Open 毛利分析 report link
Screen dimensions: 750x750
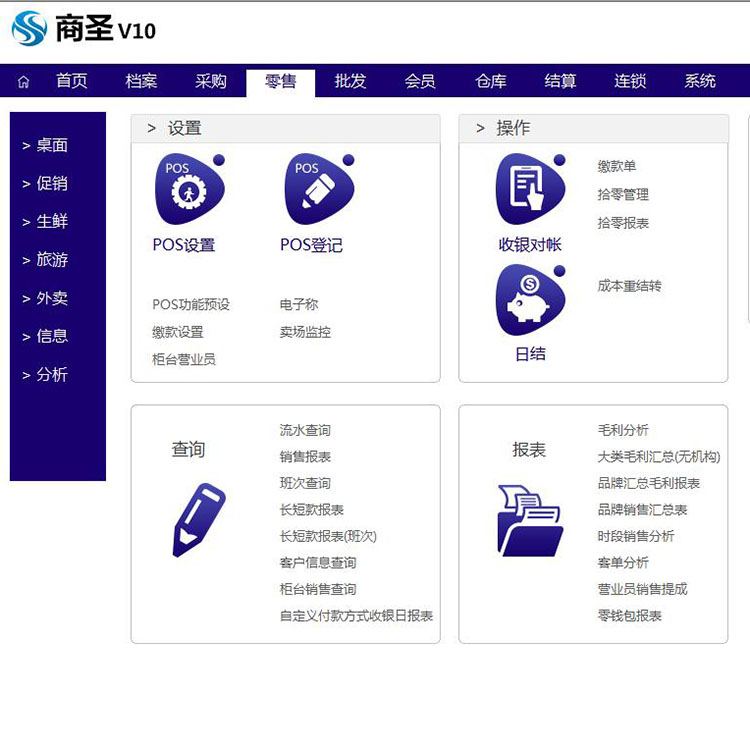coord(623,430)
